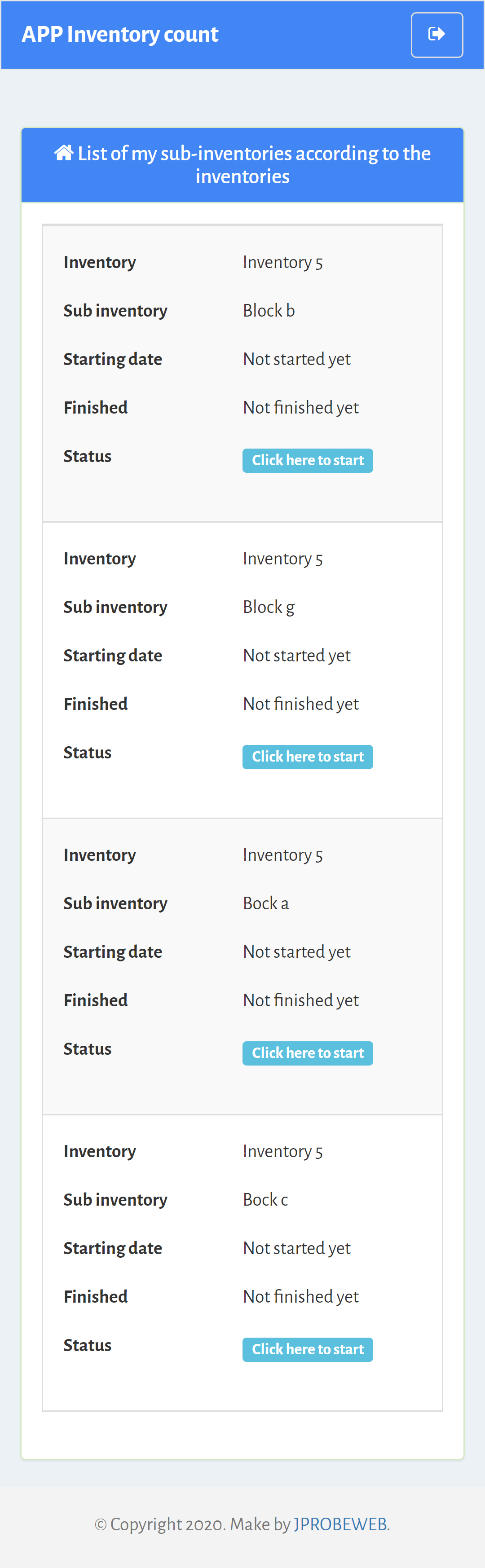Click the logout icon in header
The height and width of the screenshot is (1568, 485).
tap(436, 34)
